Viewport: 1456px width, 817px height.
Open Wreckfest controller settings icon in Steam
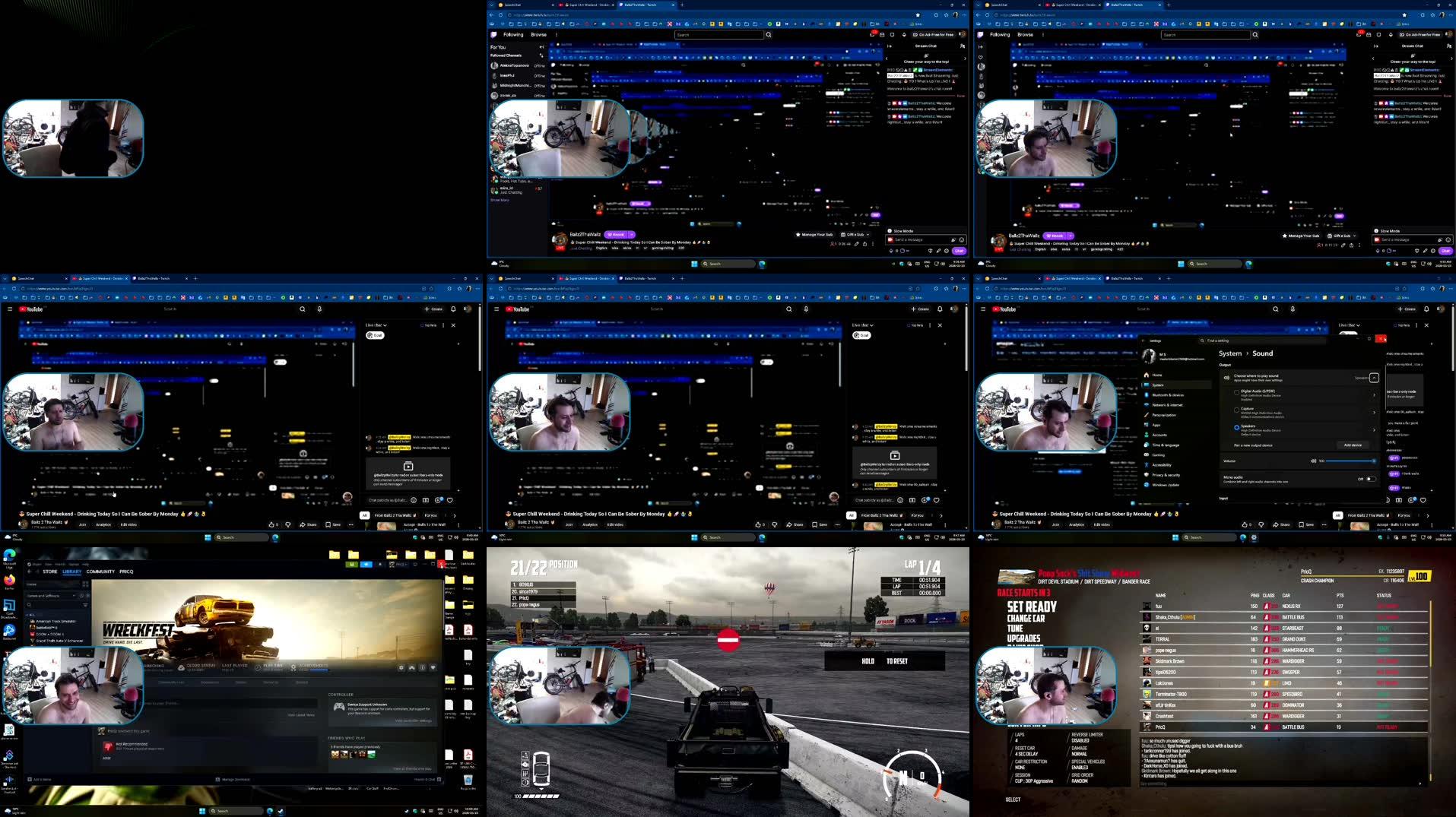[412, 668]
